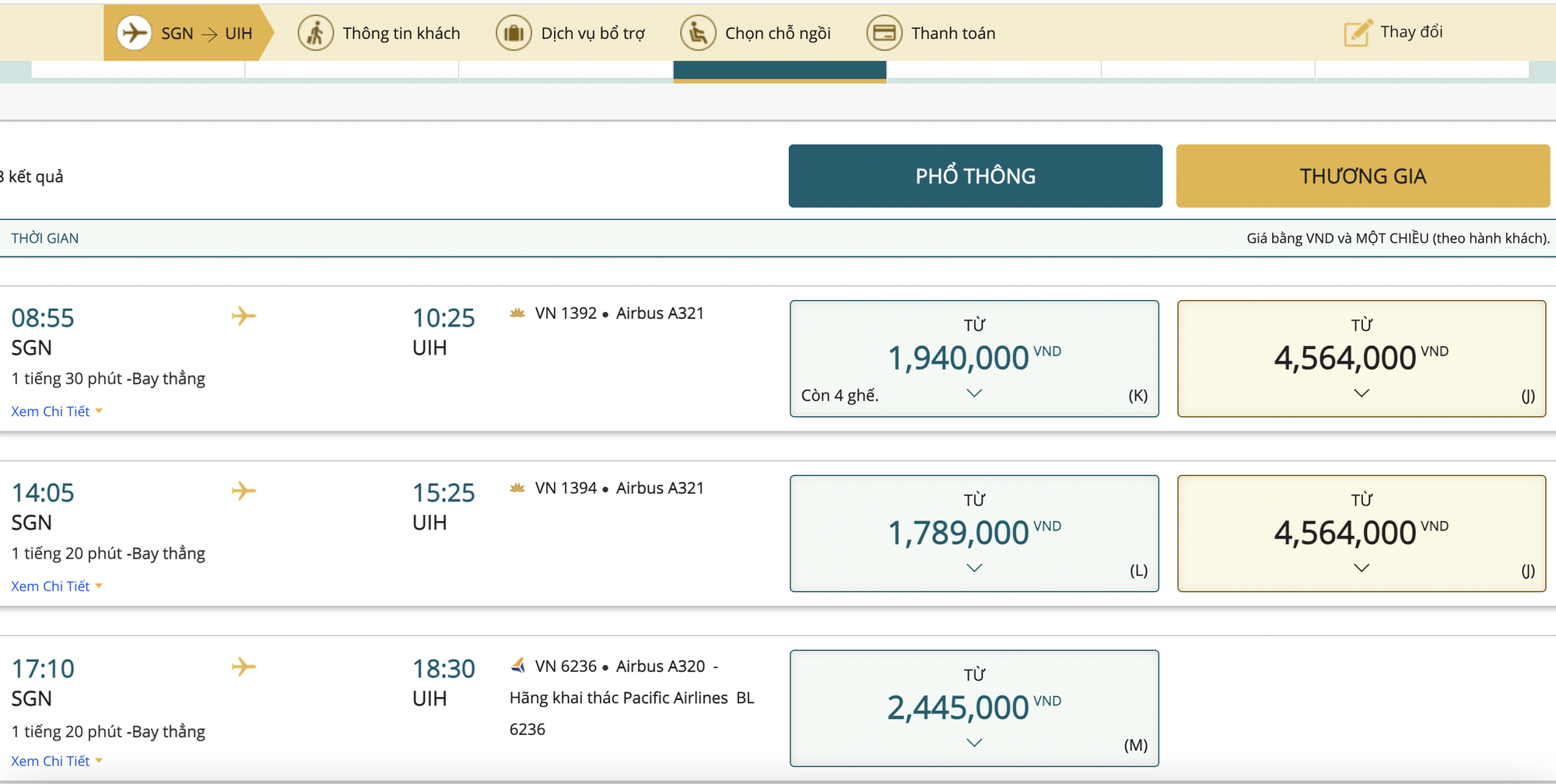Screen dimensions: 1556x784
Task: Choose the 1,940,000 VND economy price
Action: [974, 359]
